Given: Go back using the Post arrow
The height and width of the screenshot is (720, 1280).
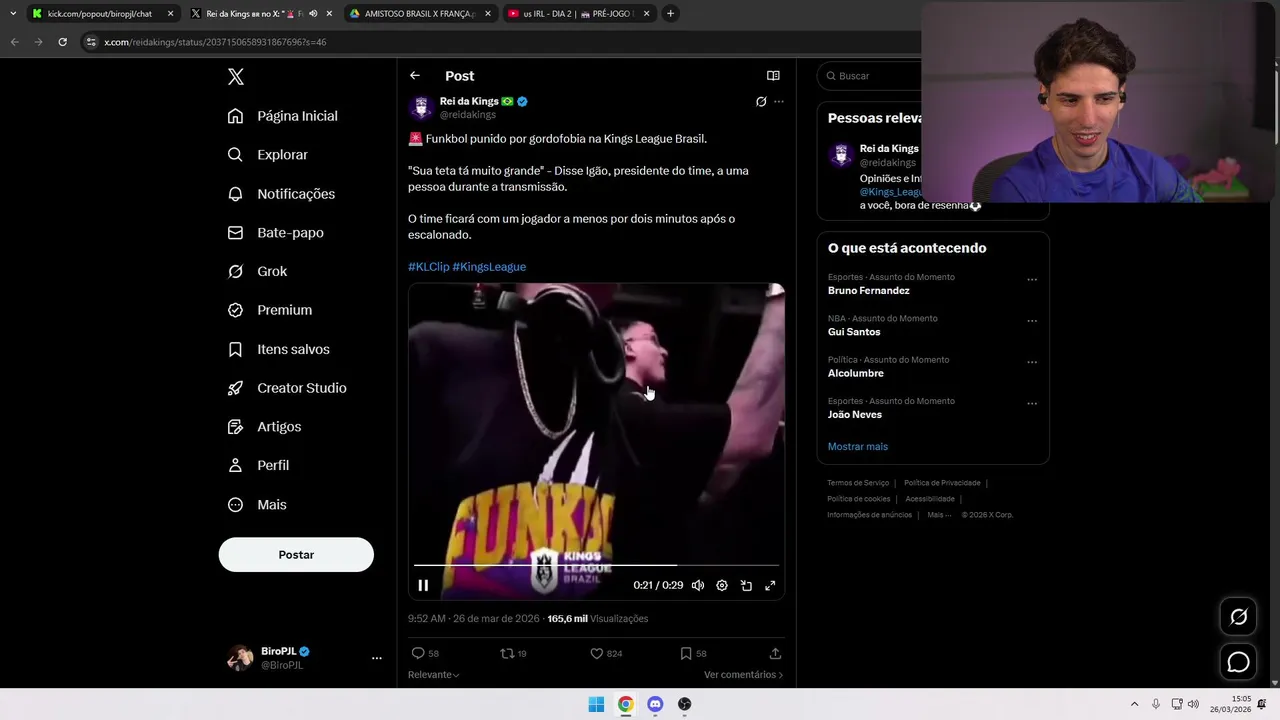Looking at the screenshot, I should 415,76.
